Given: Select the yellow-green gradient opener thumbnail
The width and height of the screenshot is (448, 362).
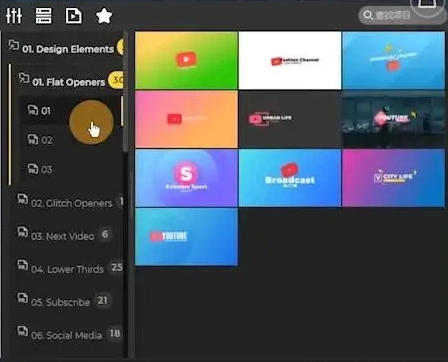Looking at the screenshot, I should pos(186,60).
